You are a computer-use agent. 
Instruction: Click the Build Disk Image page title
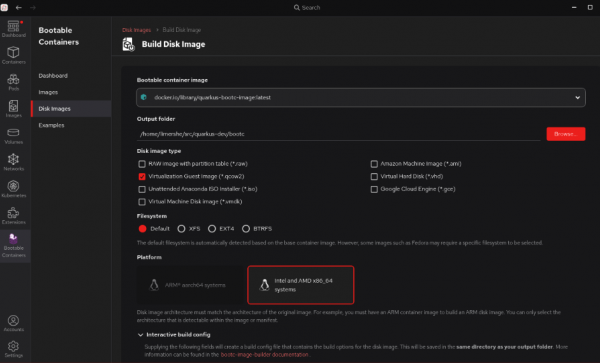tap(173, 44)
